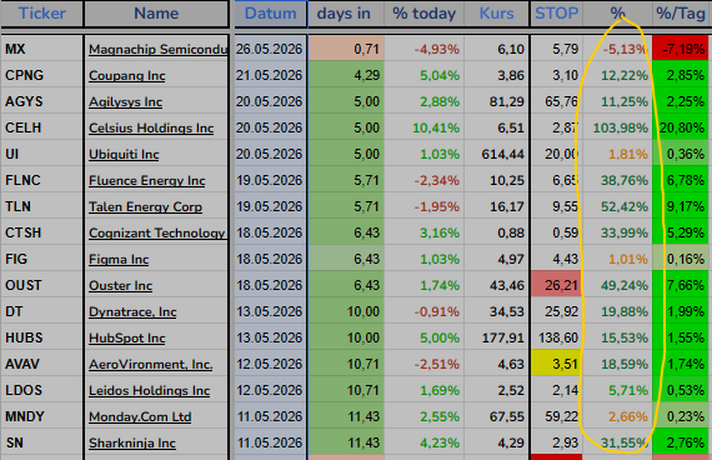
Task: Open the Celsius Holdings Inc link
Action: (151, 128)
